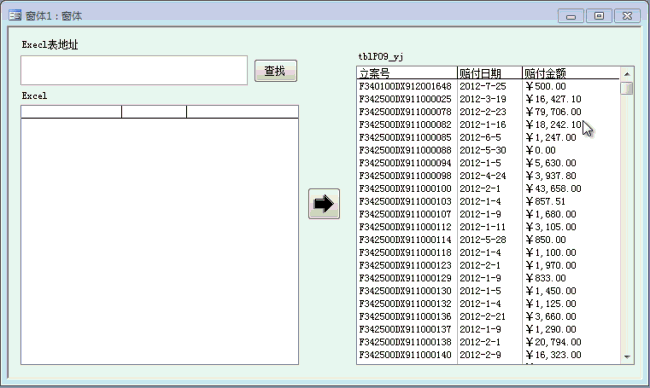Select the row dated 2012-2-23
The image size is (650, 388).
click(488, 112)
